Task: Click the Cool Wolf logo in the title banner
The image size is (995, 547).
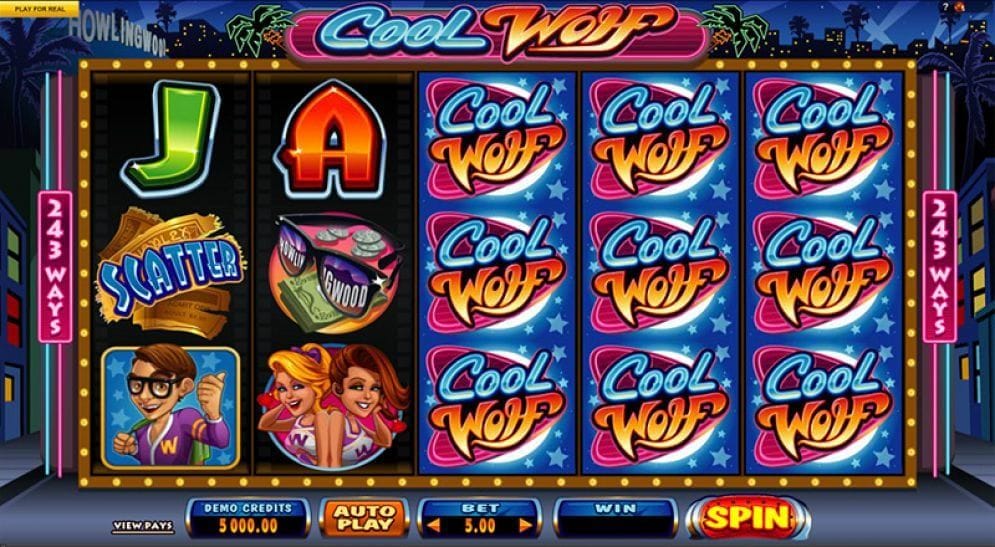Action: tap(496, 30)
